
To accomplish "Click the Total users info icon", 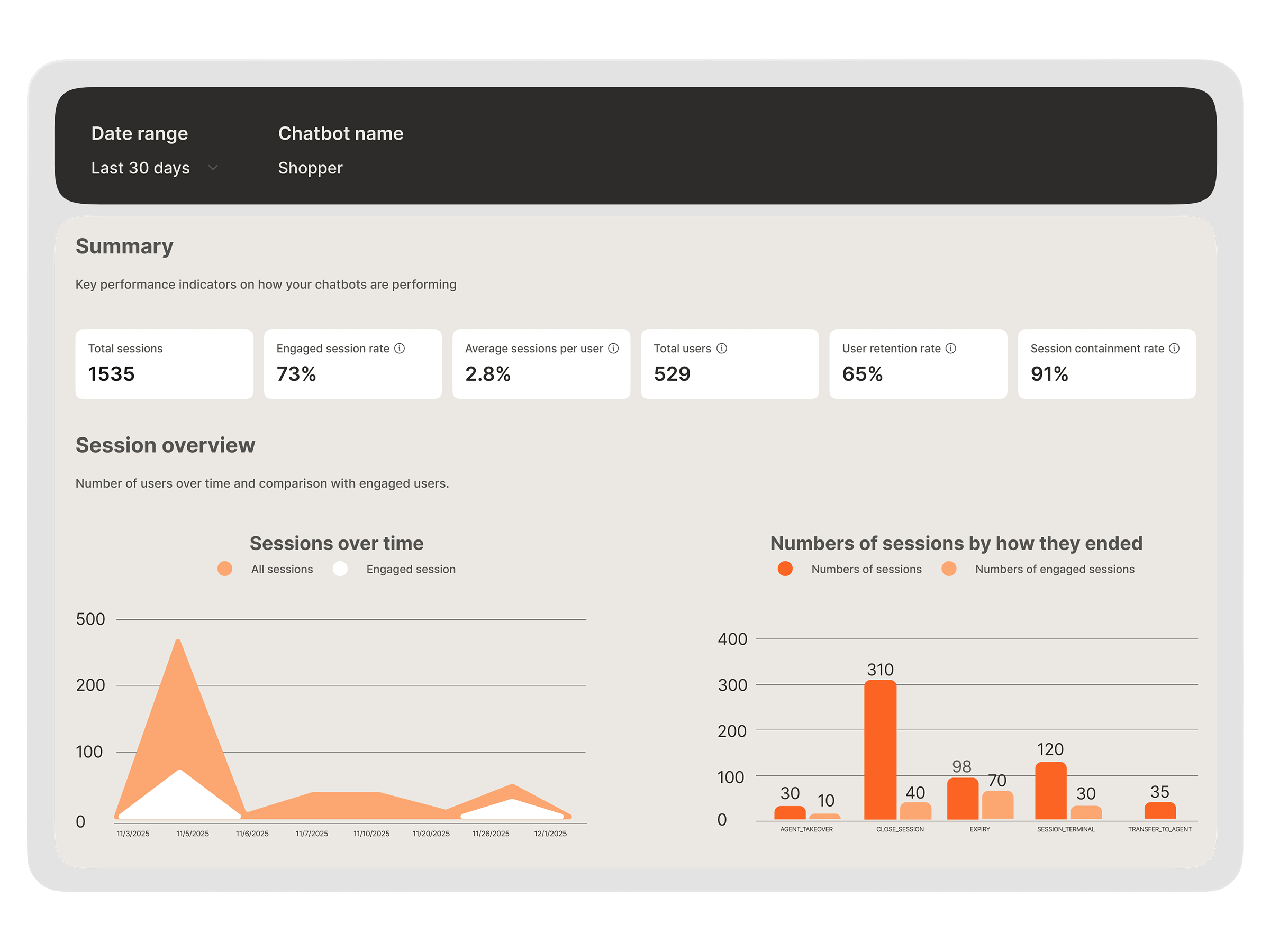I will point(722,349).
